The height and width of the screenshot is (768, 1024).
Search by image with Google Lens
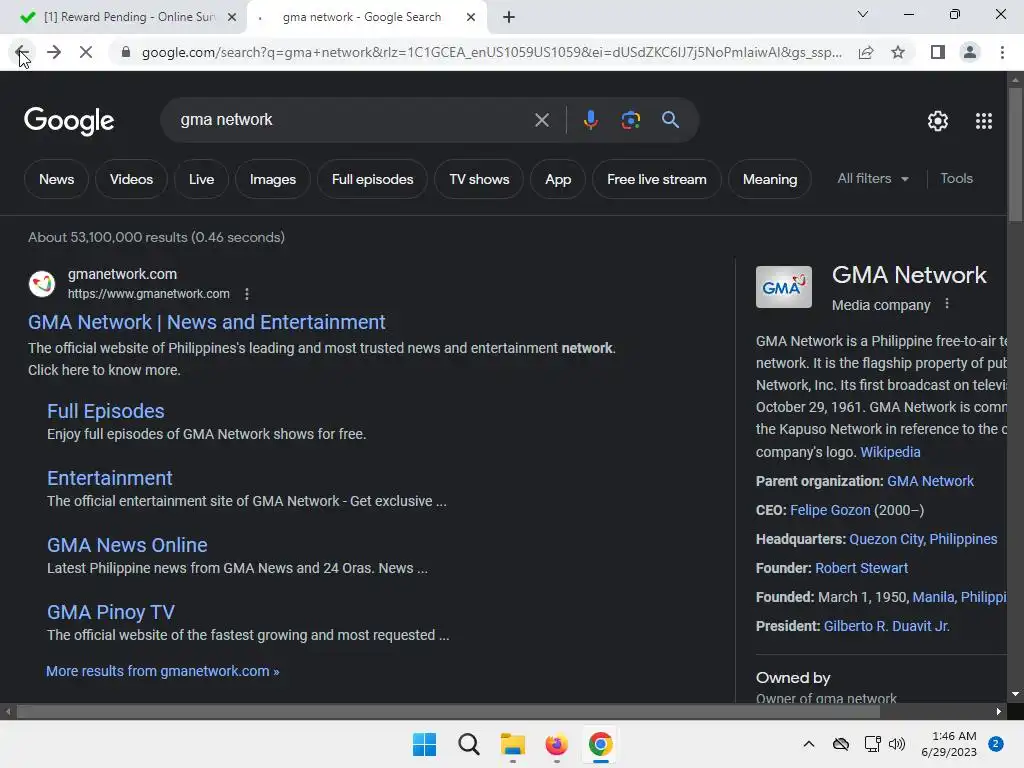click(x=630, y=120)
